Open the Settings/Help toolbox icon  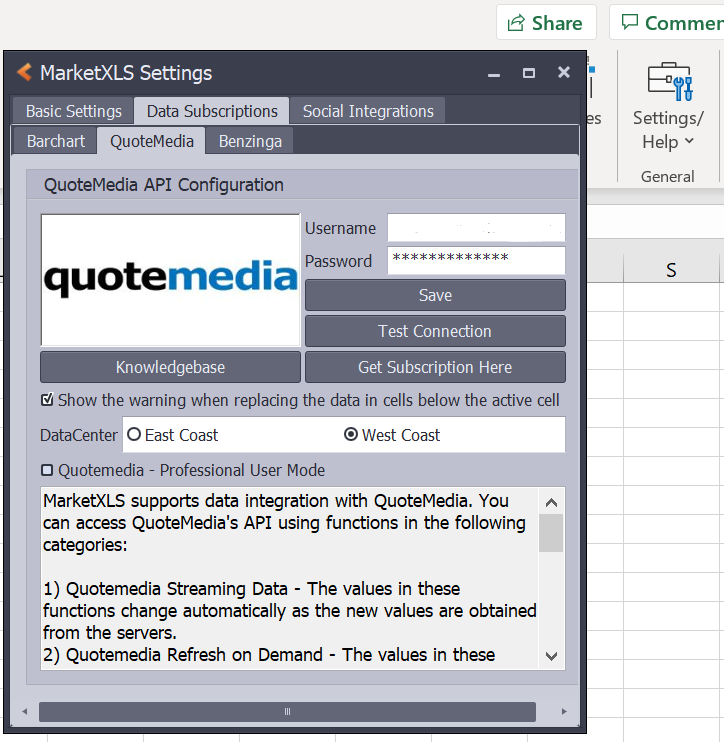tap(670, 81)
